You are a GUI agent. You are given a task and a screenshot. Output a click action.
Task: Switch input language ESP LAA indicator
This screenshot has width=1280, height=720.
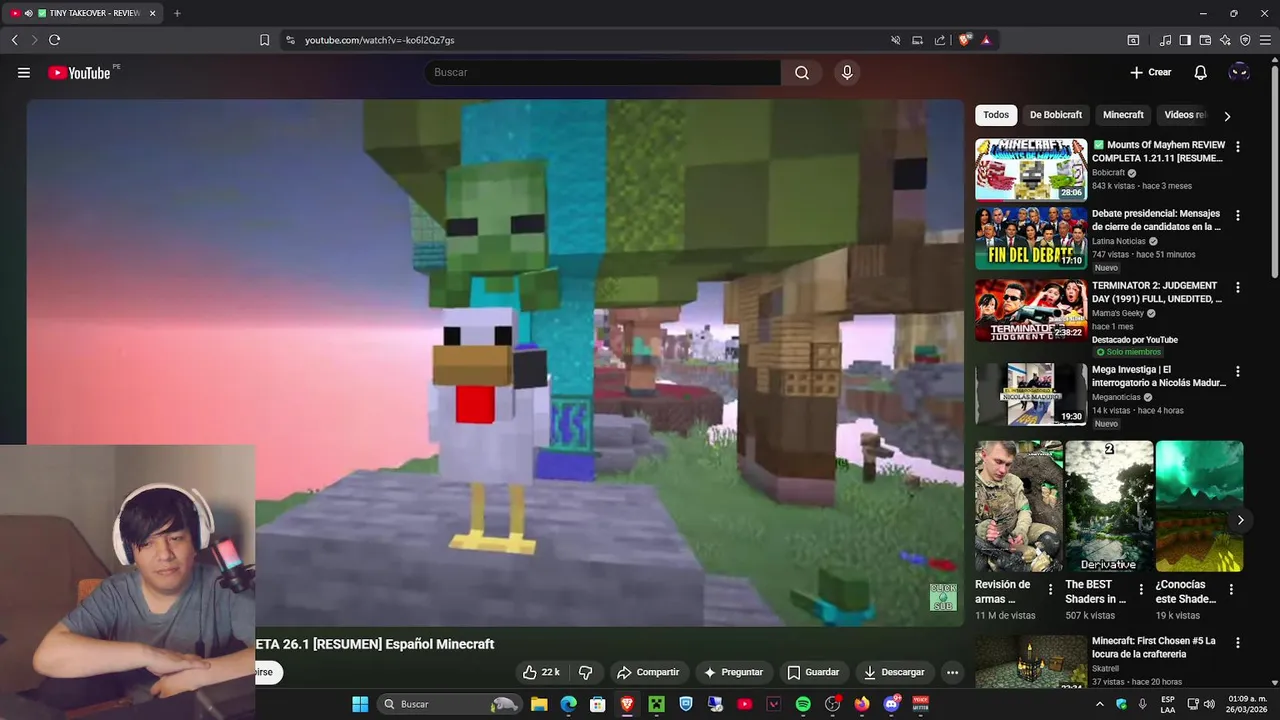[1168, 704]
